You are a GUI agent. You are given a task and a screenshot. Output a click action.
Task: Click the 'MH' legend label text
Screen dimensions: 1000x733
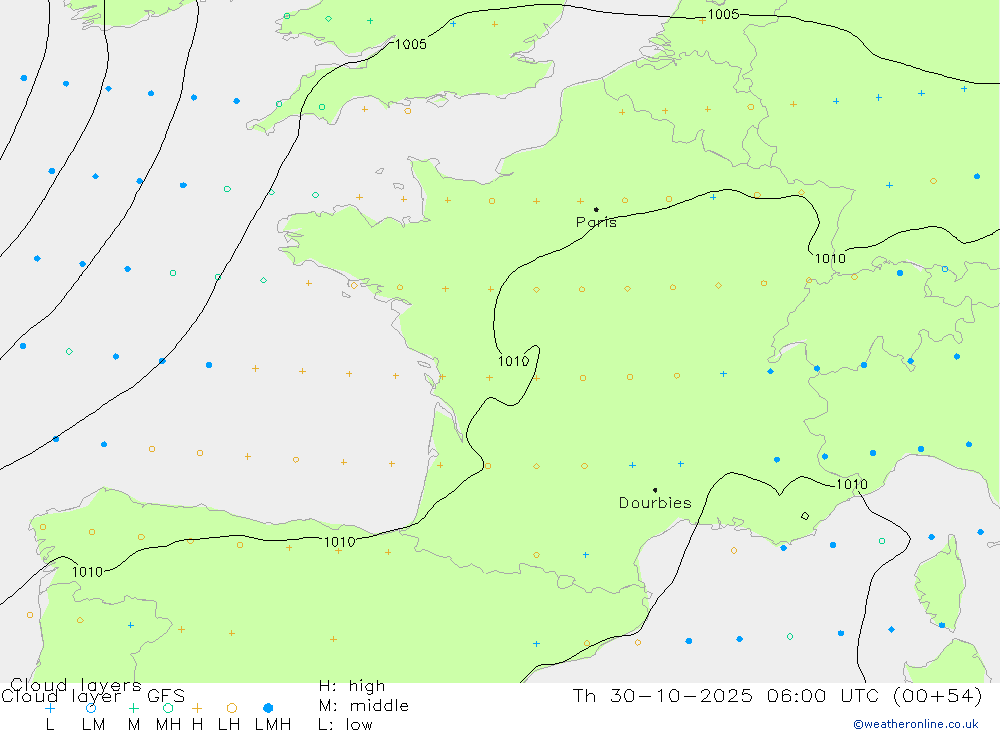point(168,725)
